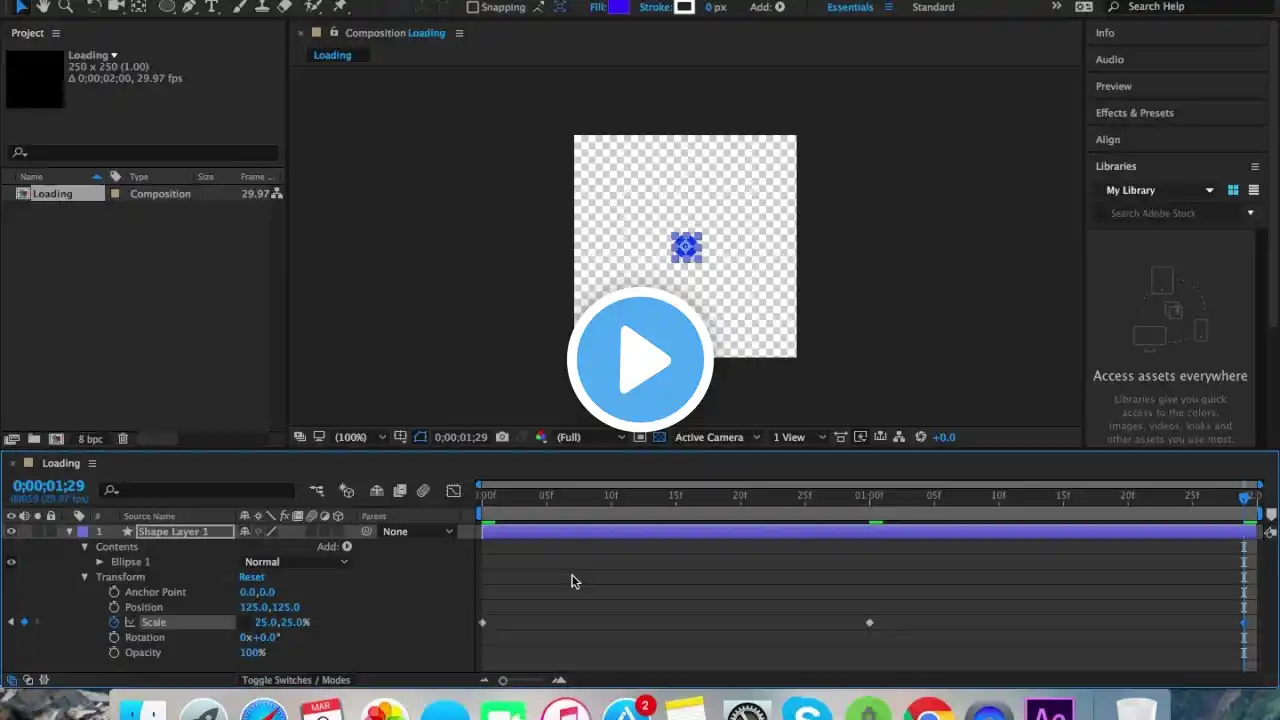Image resolution: width=1280 pixels, height=720 pixels.
Task: Select the Type tool
Action: (x=212, y=6)
